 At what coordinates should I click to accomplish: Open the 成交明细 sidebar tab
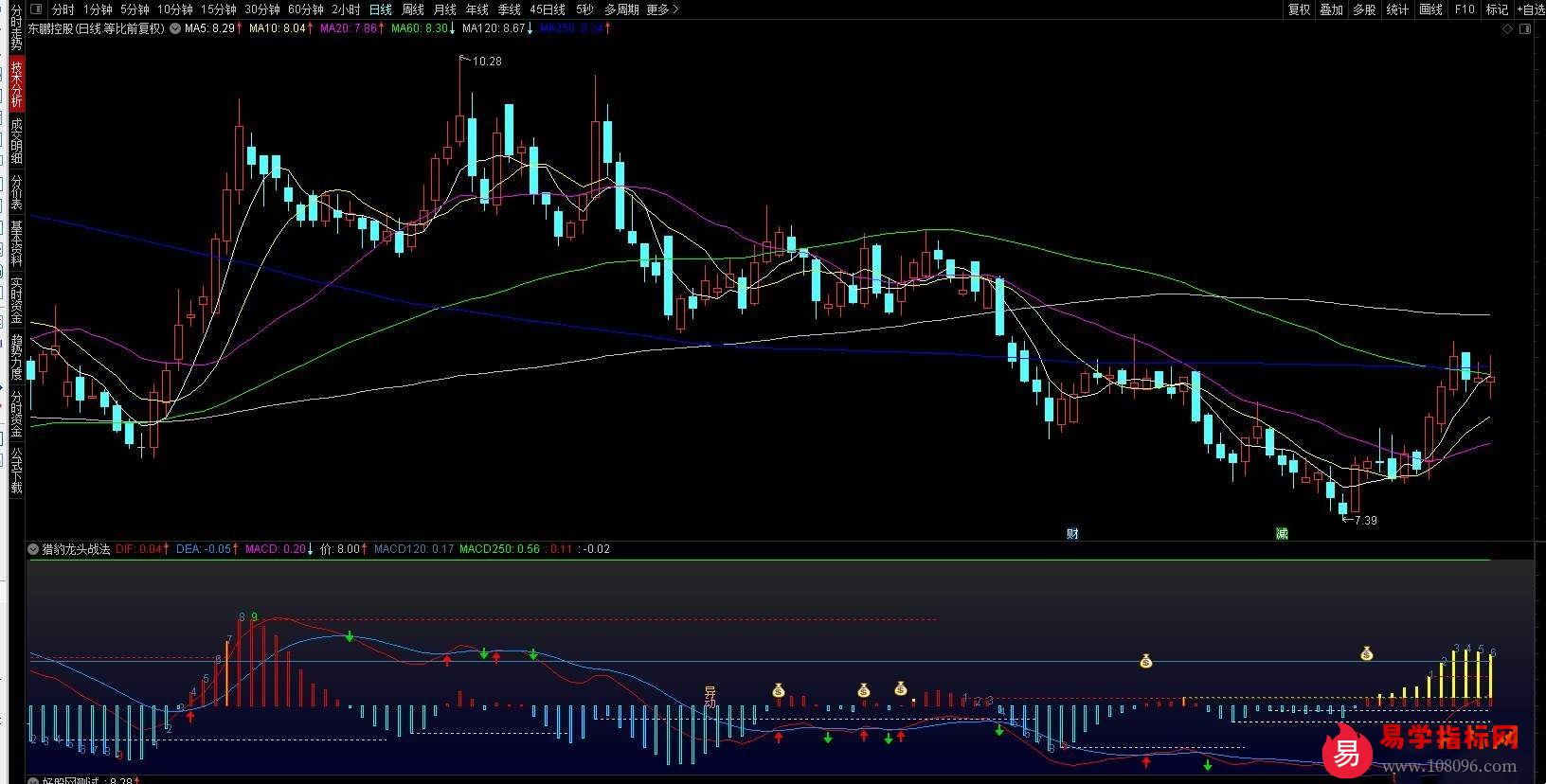(x=16, y=141)
